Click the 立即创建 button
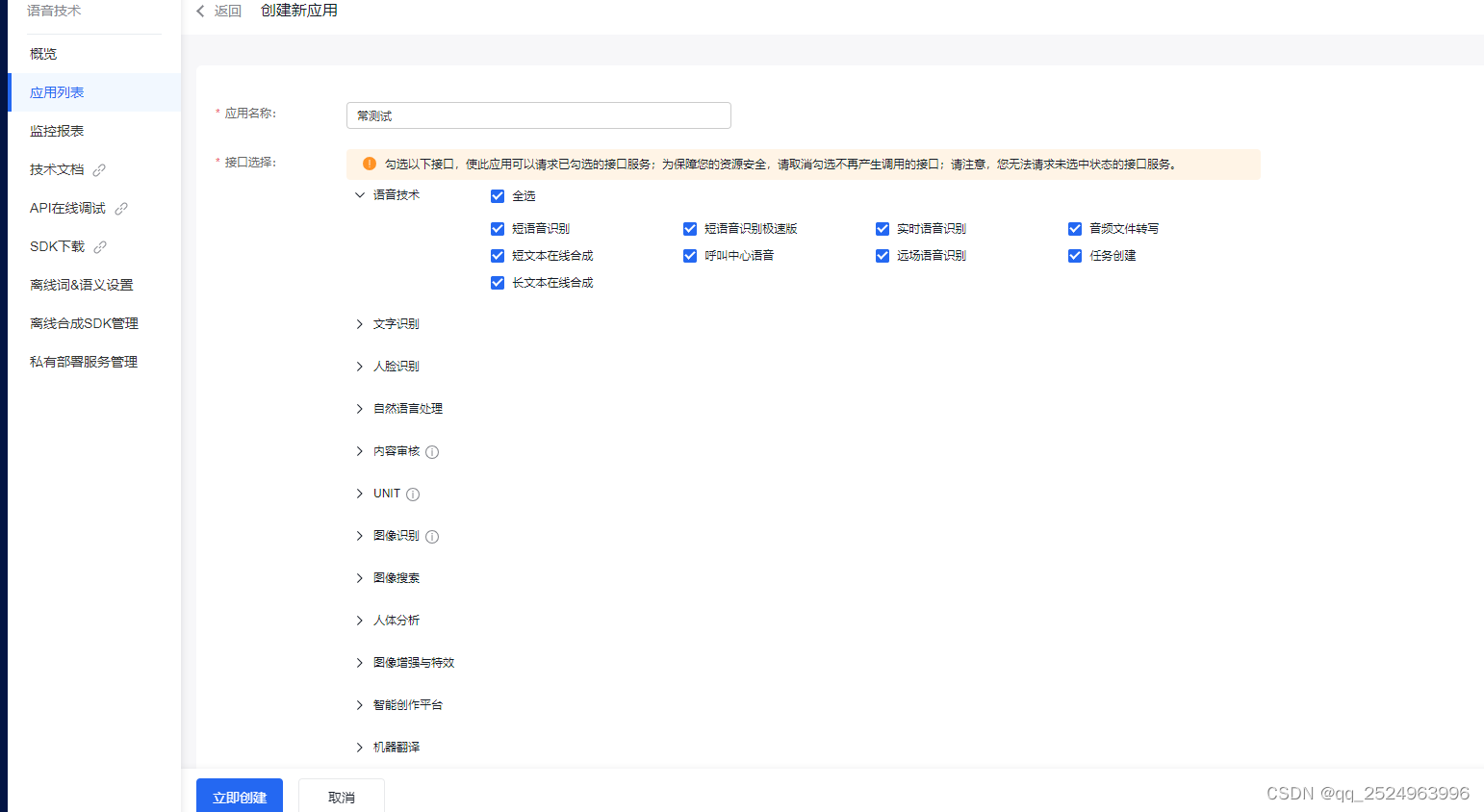Image resolution: width=1484 pixels, height=812 pixels. (240, 797)
